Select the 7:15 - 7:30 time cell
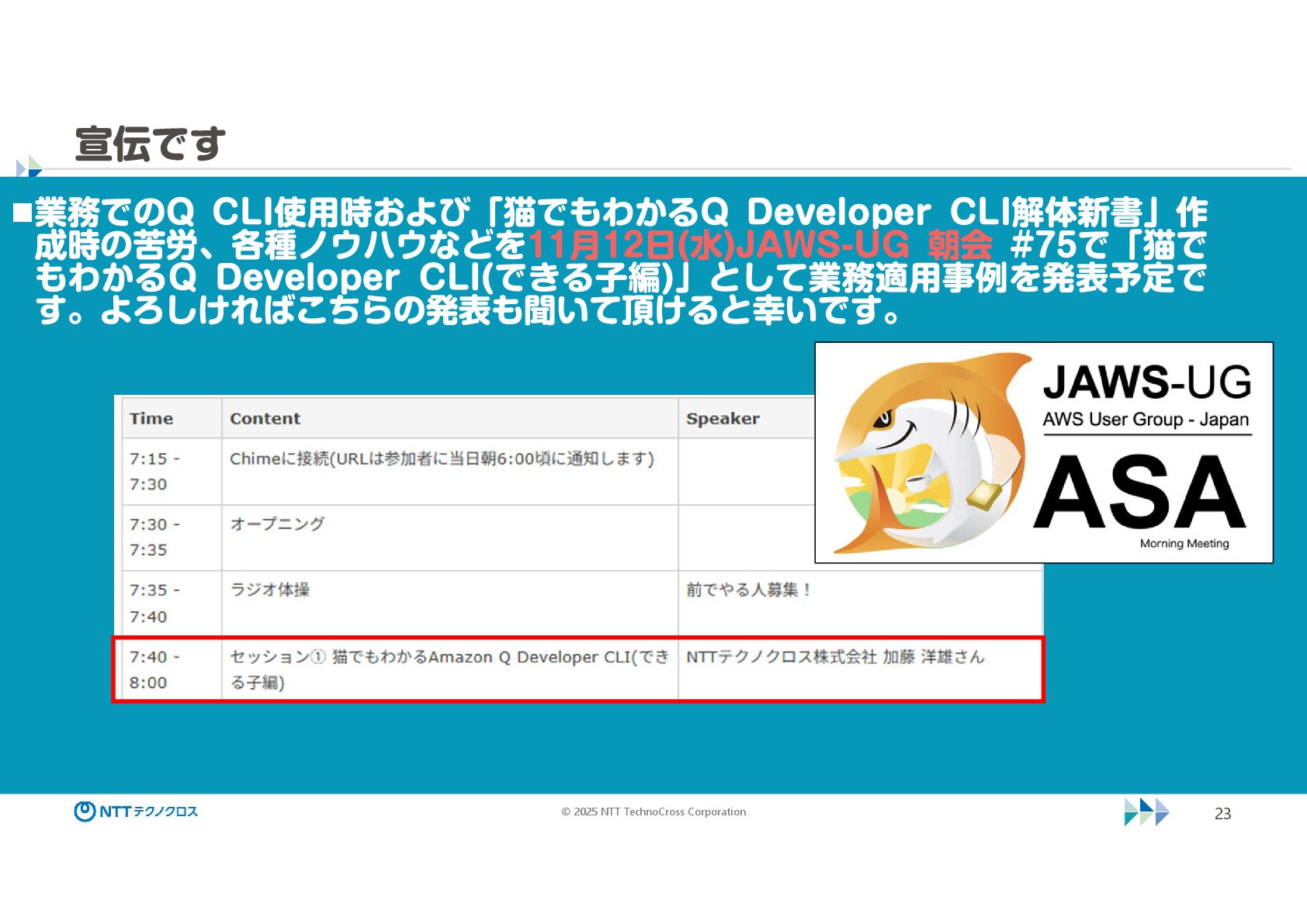The image size is (1307, 924). tap(172, 472)
